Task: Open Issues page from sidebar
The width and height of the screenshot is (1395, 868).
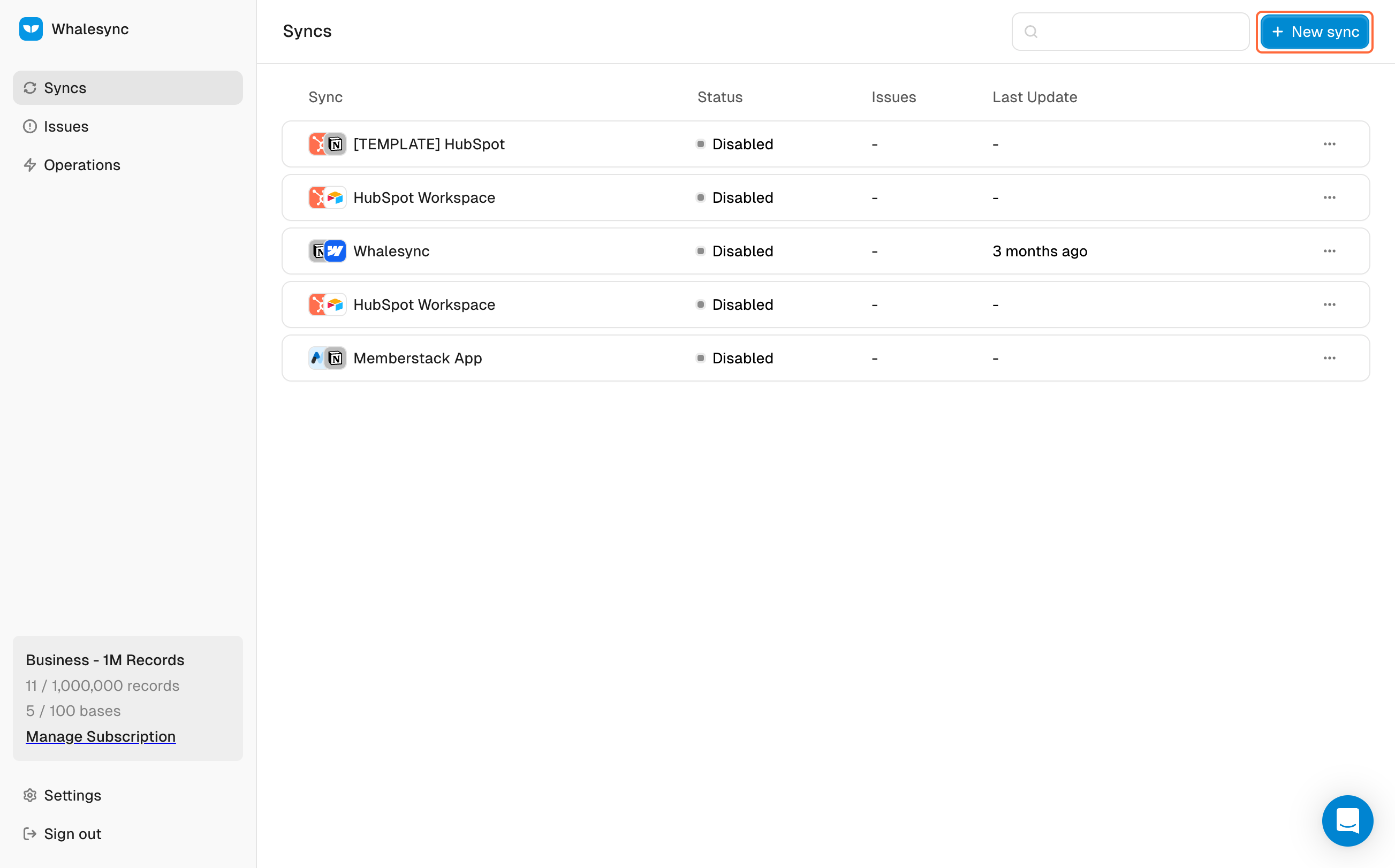Action: coord(66,126)
